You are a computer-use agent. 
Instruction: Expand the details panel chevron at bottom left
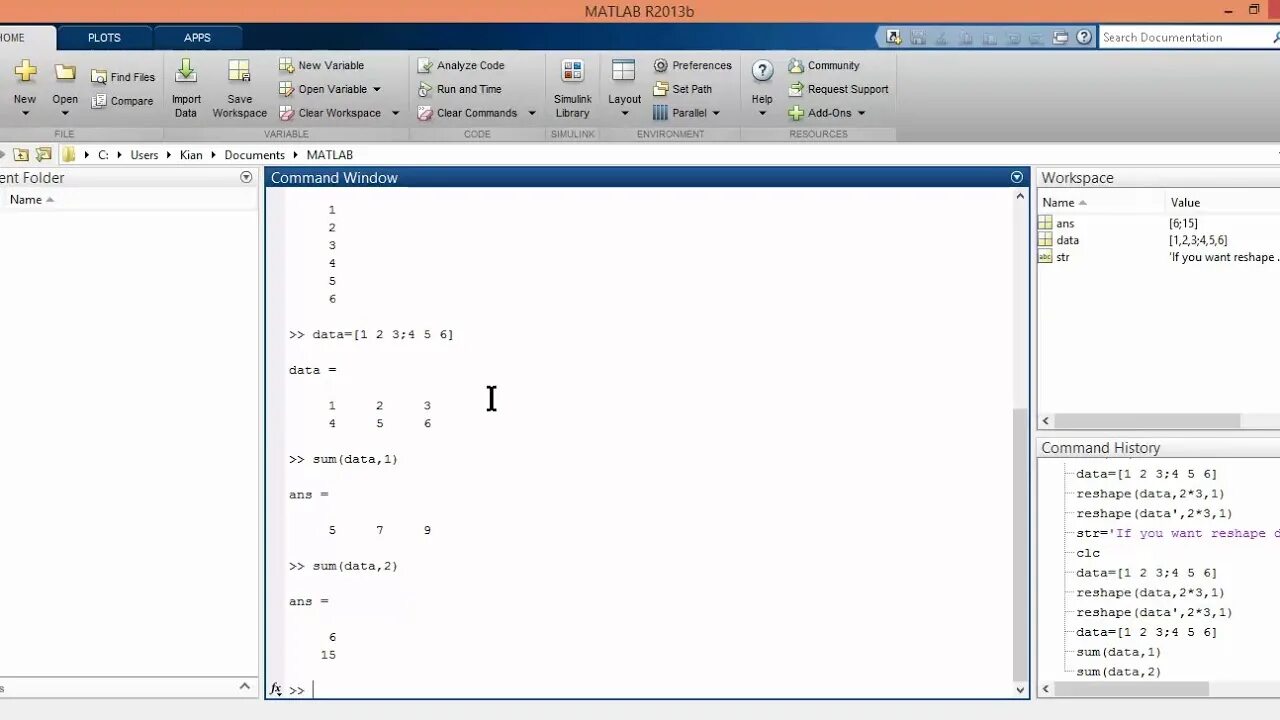click(x=245, y=686)
